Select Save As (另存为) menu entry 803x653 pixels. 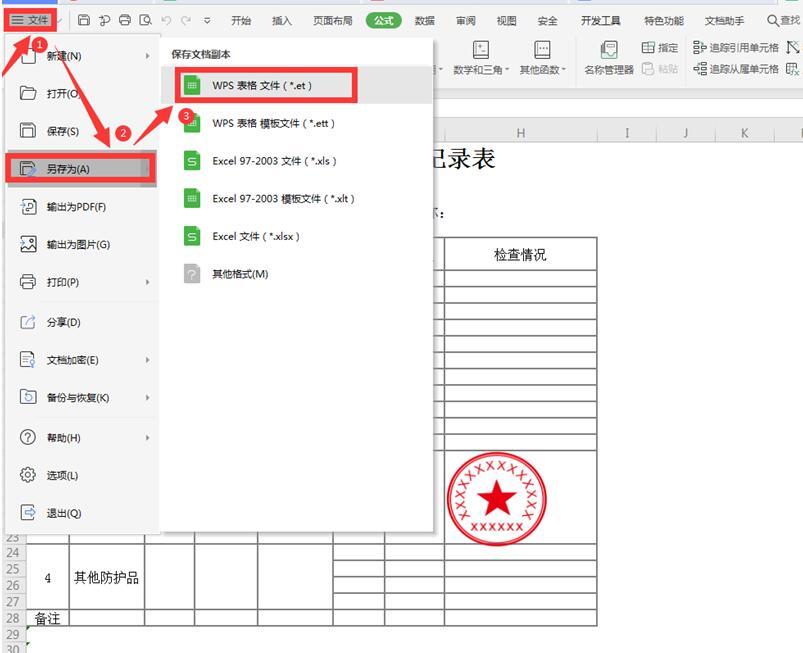tap(80, 168)
